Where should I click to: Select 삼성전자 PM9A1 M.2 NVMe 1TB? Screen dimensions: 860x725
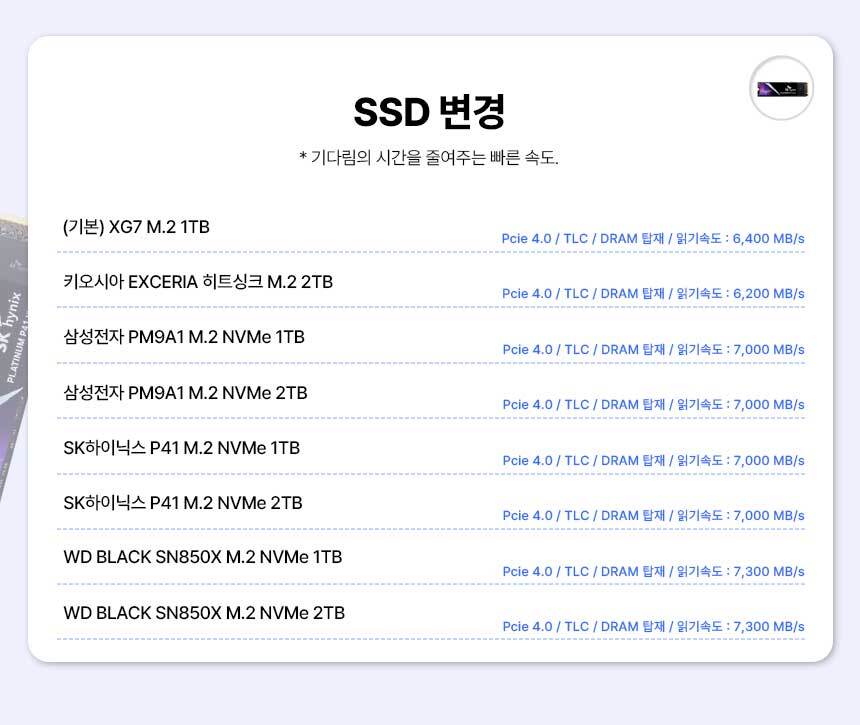[x=184, y=338]
